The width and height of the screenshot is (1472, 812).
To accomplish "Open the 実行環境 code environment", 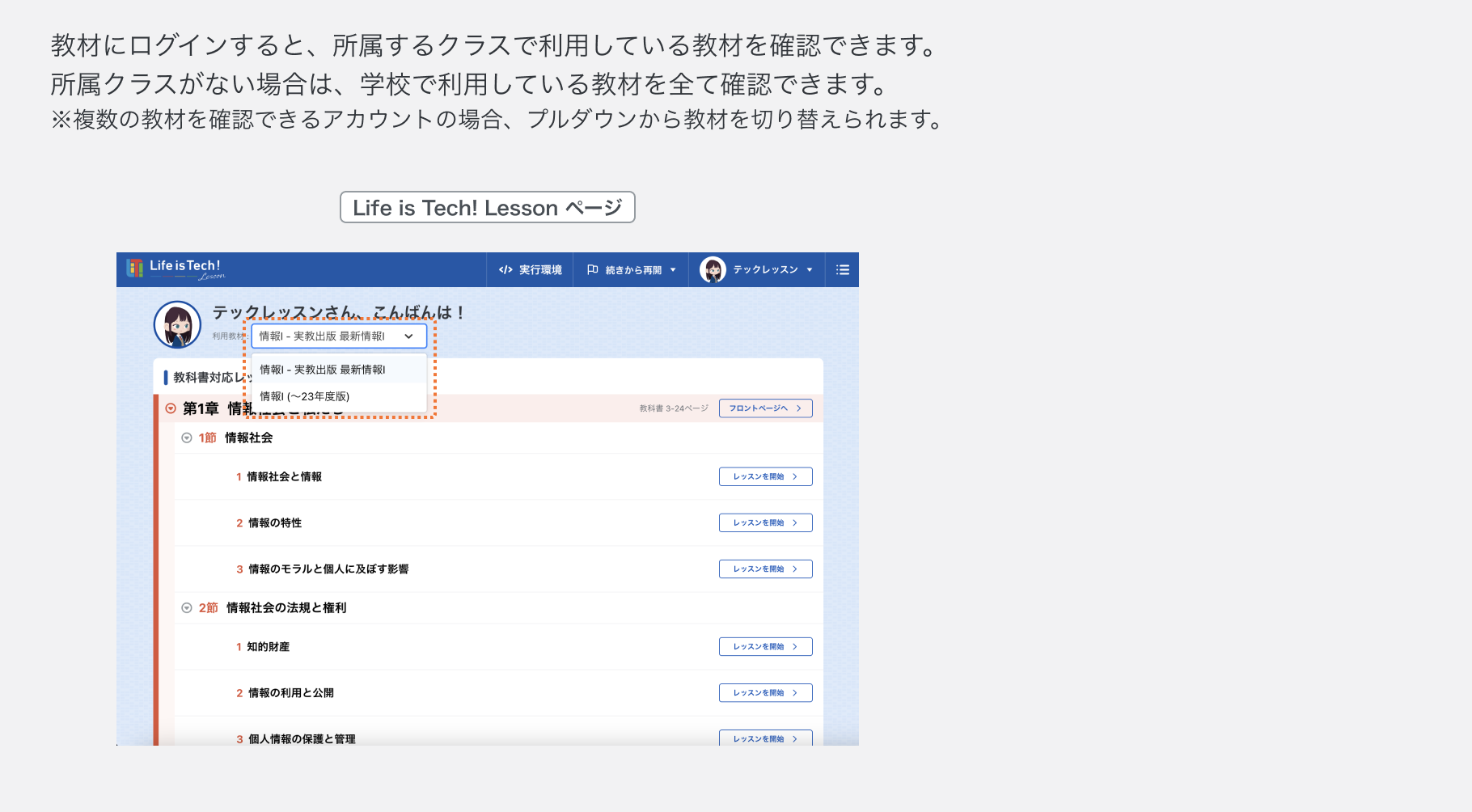I will coord(531,270).
